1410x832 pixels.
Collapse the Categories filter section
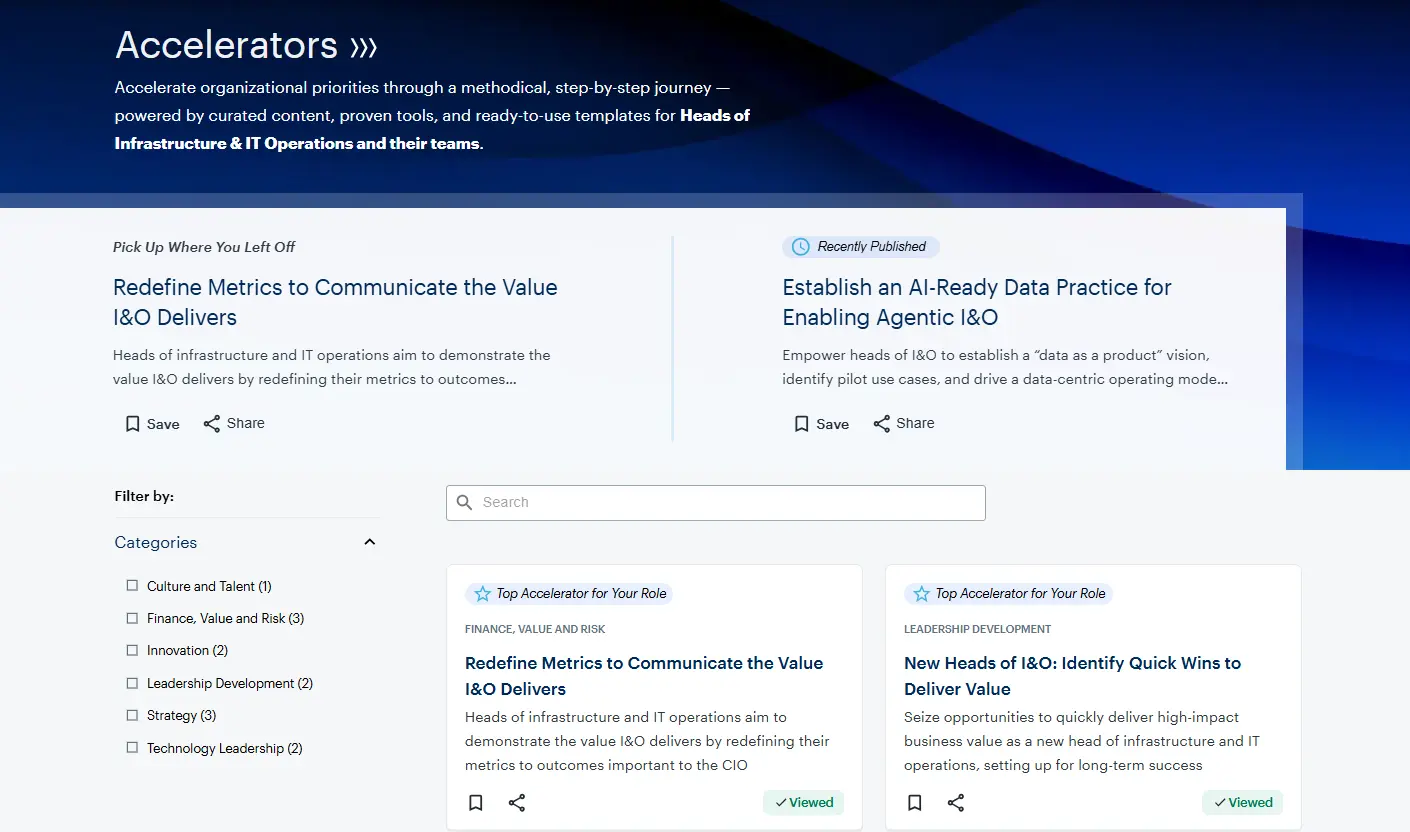click(x=369, y=541)
